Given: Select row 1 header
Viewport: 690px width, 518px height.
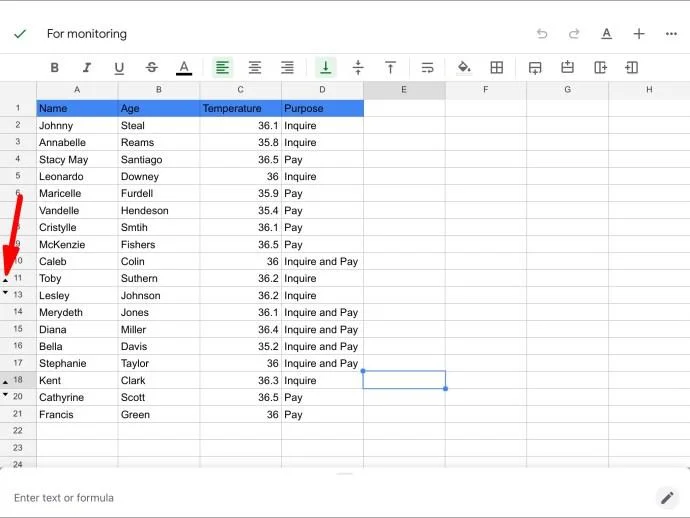Looking at the screenshot, I should (x=18, y=108).
